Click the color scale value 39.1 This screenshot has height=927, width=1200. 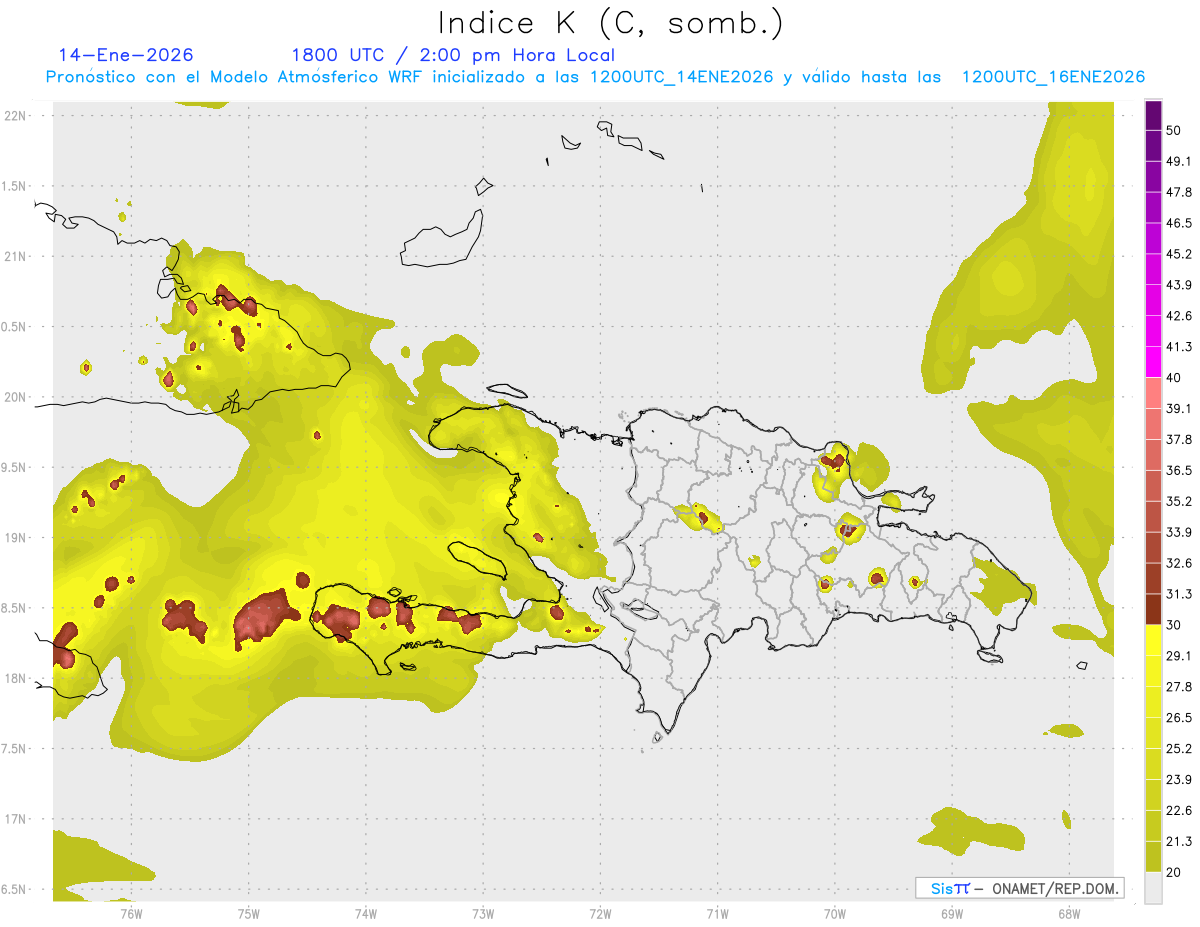point(1179,409)
